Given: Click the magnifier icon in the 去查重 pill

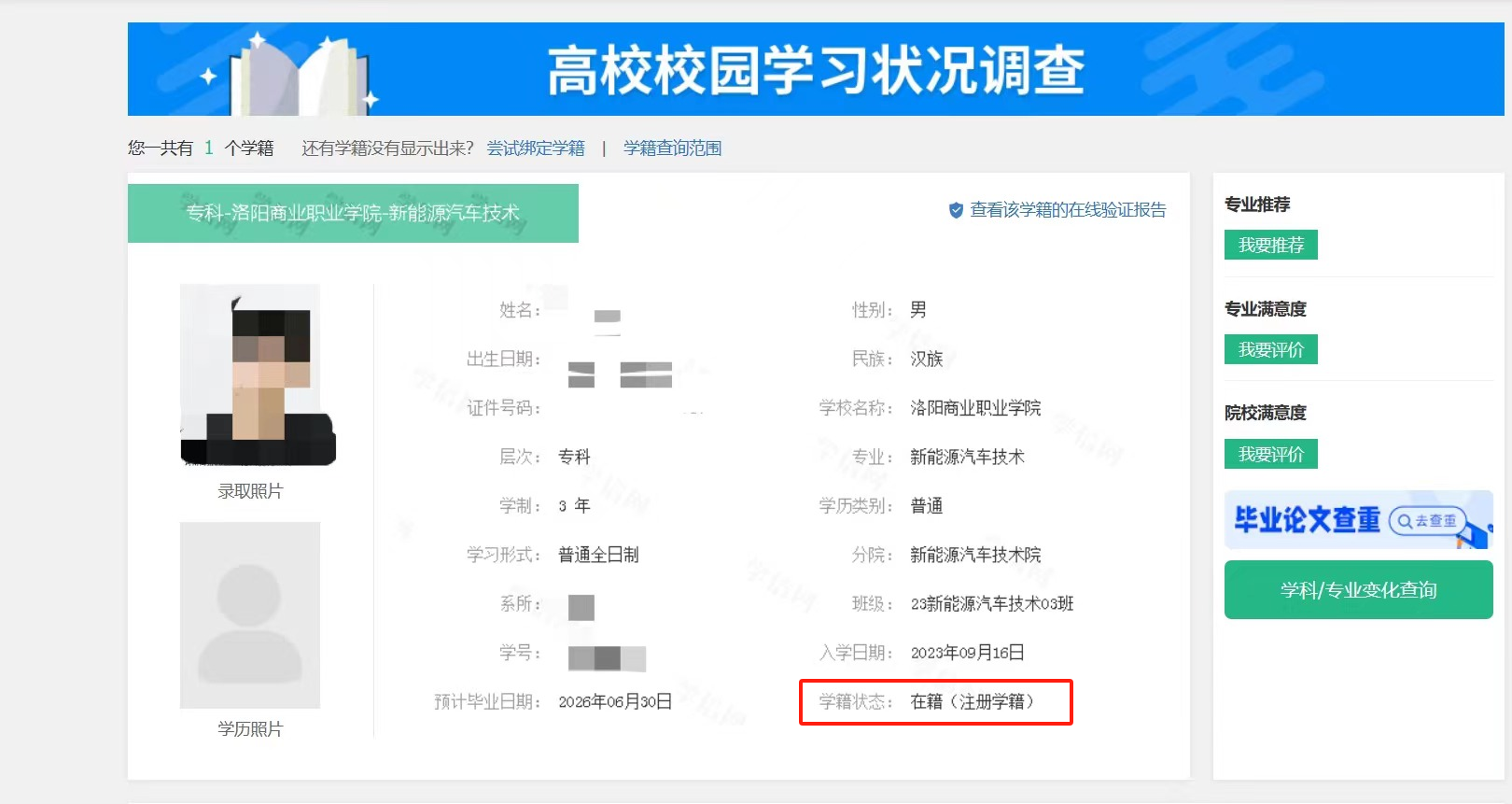Looking at the screenshot, I should tap(1404, 521).
